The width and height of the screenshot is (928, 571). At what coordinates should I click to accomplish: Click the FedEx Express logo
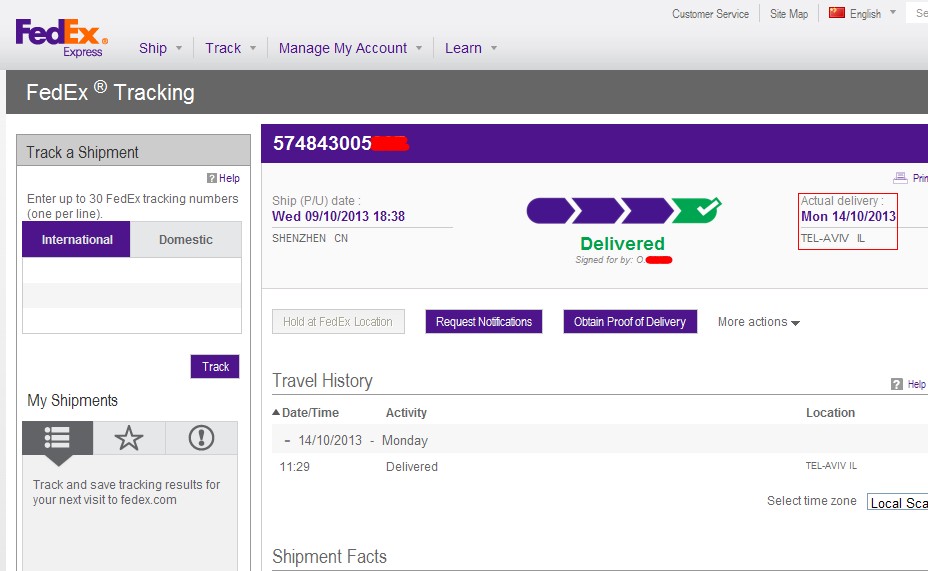click(62, 38)
